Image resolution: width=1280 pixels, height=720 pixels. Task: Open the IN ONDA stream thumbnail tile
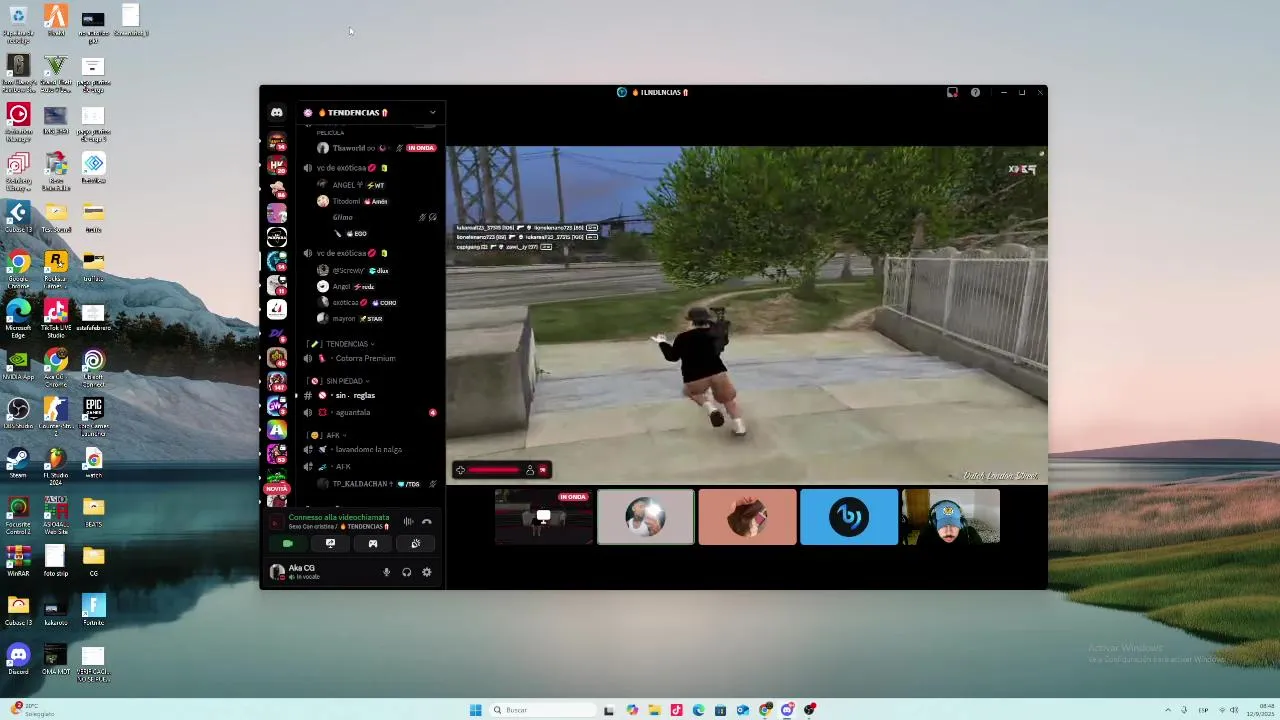tap(543, 517)
